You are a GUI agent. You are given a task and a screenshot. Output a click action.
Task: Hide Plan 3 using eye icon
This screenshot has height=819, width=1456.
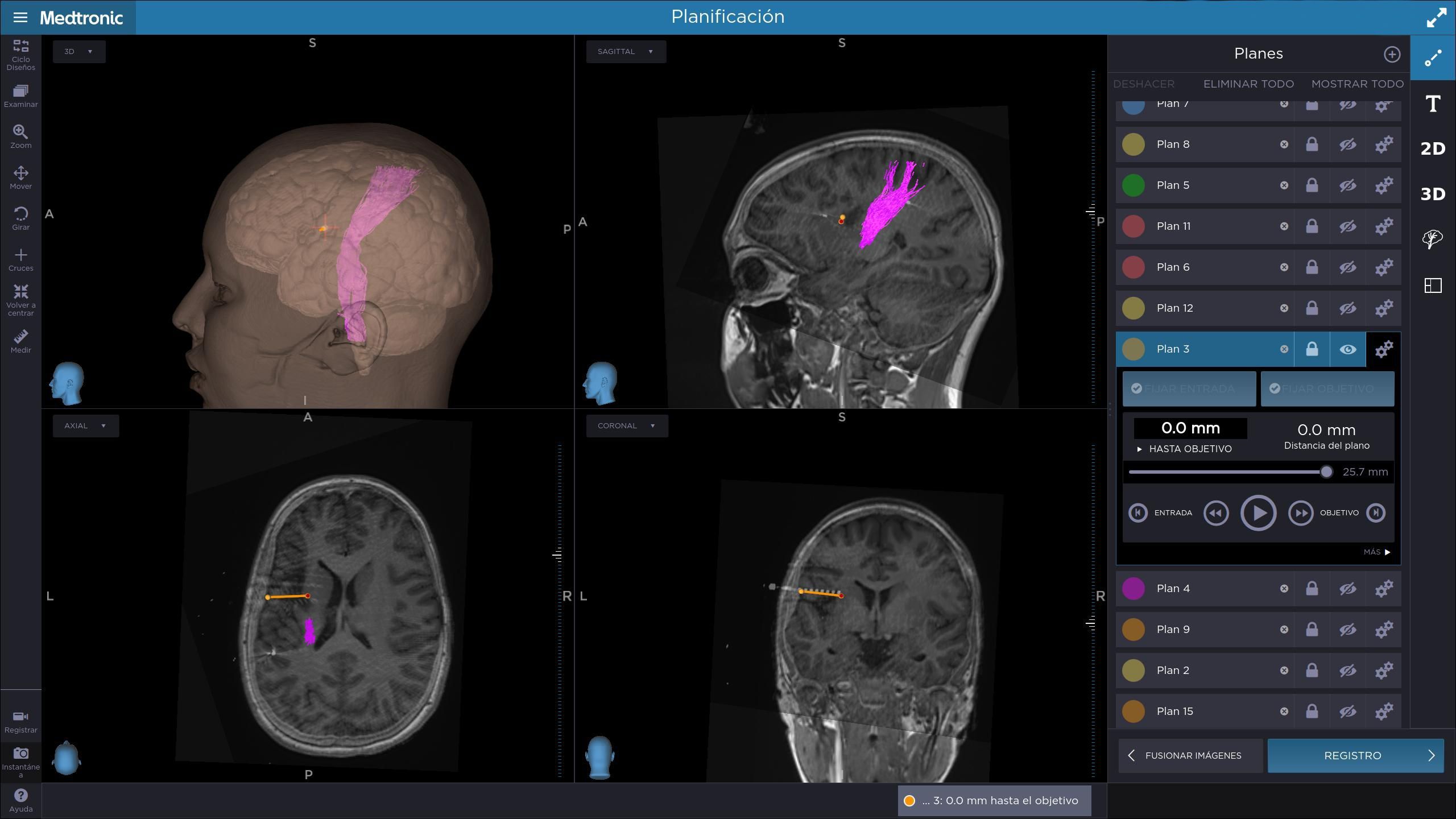point(1347,349)
